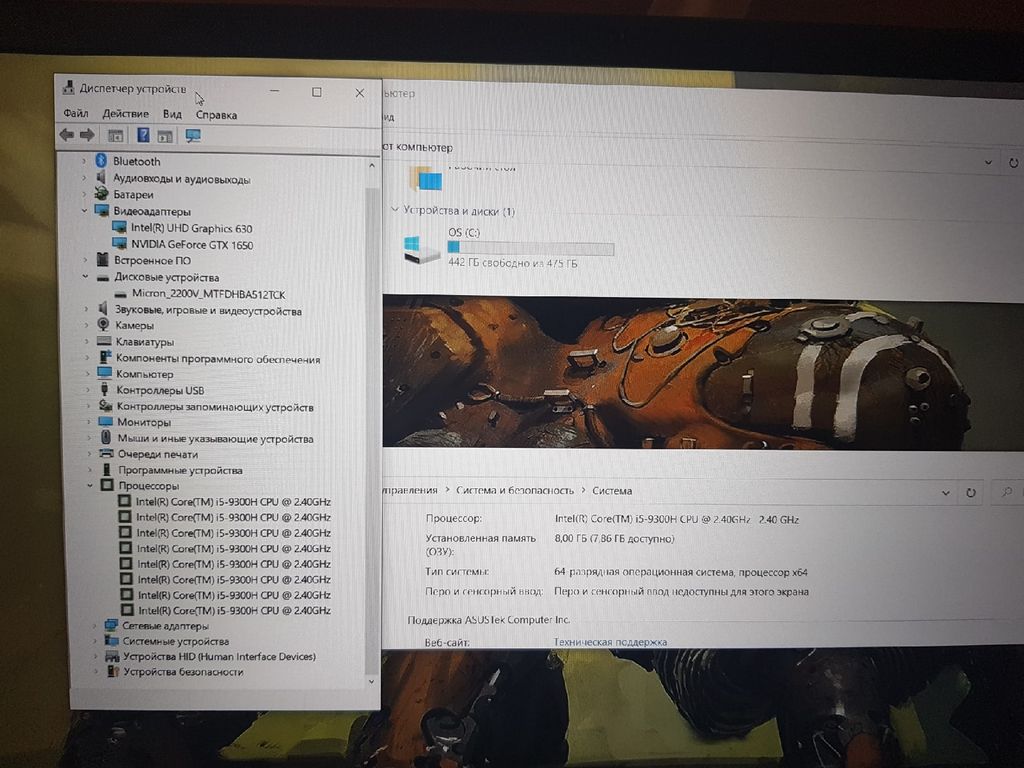Screen dimensions: 1024x768
Task: Click the refresh icon in Explorer address bar
Action: [1013, 163]
